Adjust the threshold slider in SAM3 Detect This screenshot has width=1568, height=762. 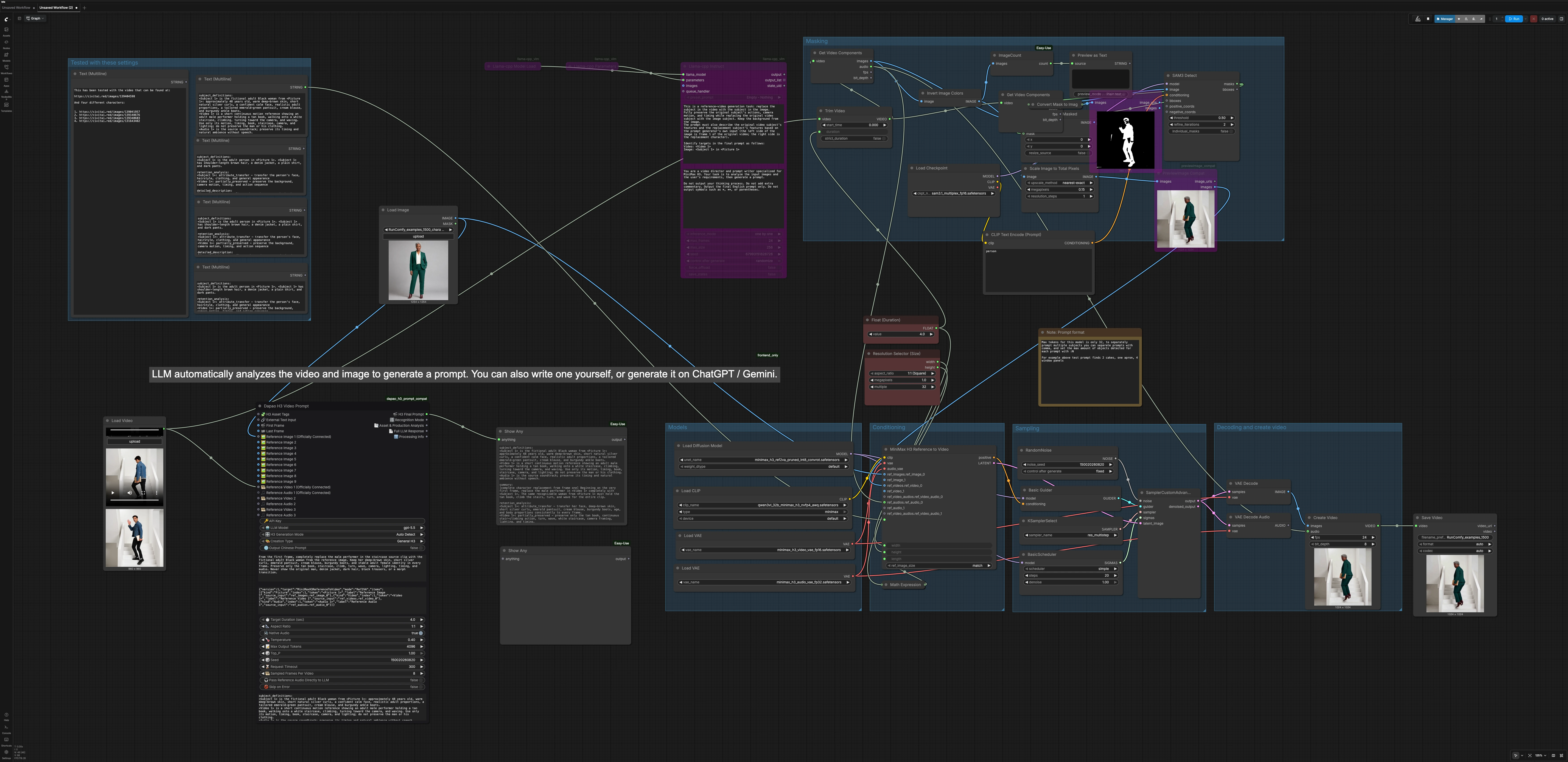tap(1202, 118)
